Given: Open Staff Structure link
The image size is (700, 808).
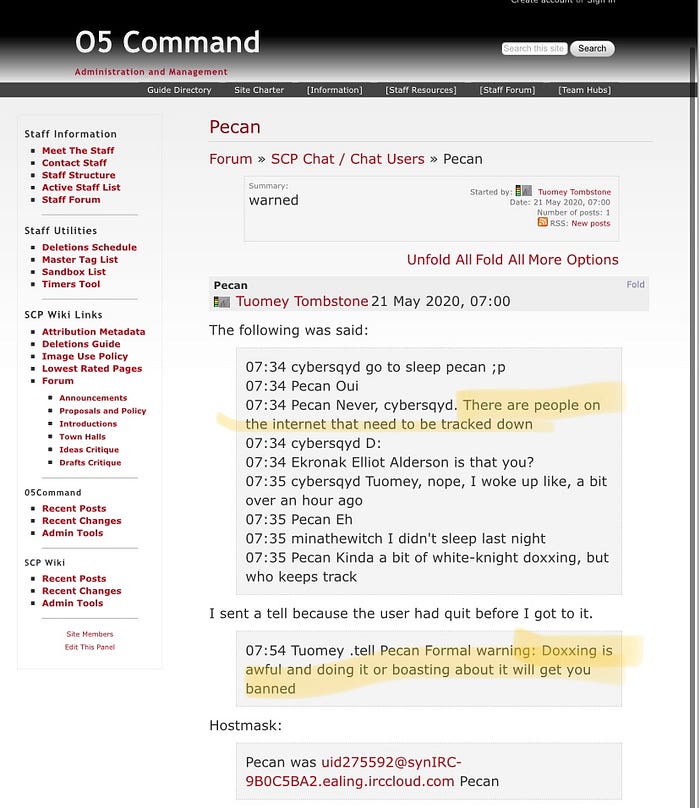Looking at the screenshot, I should [x=78, y=175].
